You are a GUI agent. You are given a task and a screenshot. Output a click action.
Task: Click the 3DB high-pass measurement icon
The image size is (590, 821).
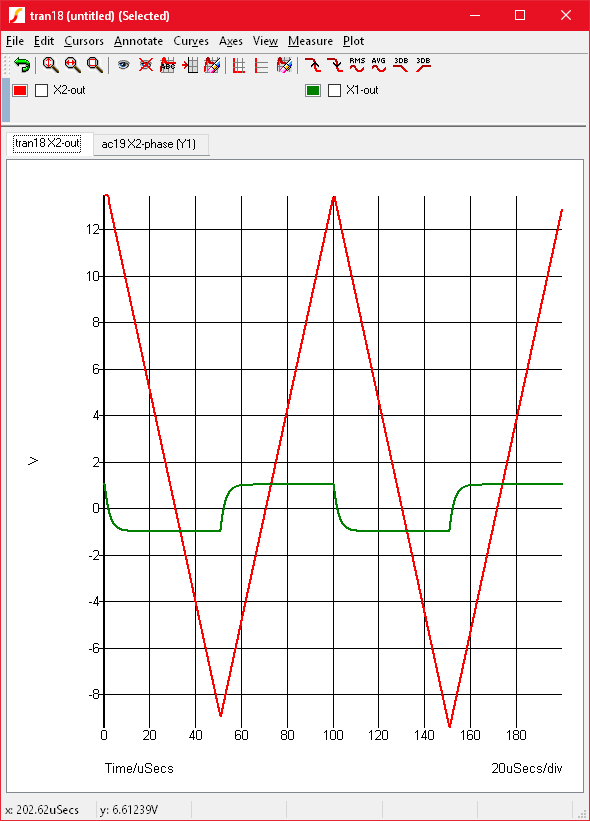423,65
